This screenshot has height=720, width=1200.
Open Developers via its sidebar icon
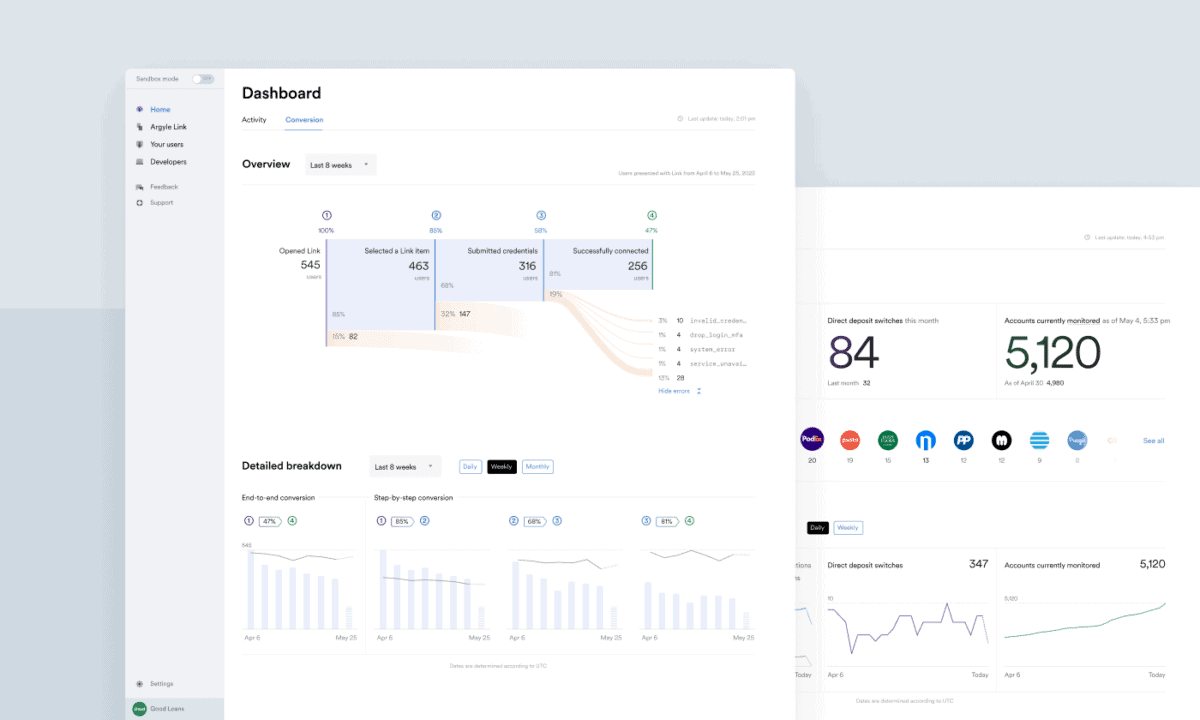[140, 161]
